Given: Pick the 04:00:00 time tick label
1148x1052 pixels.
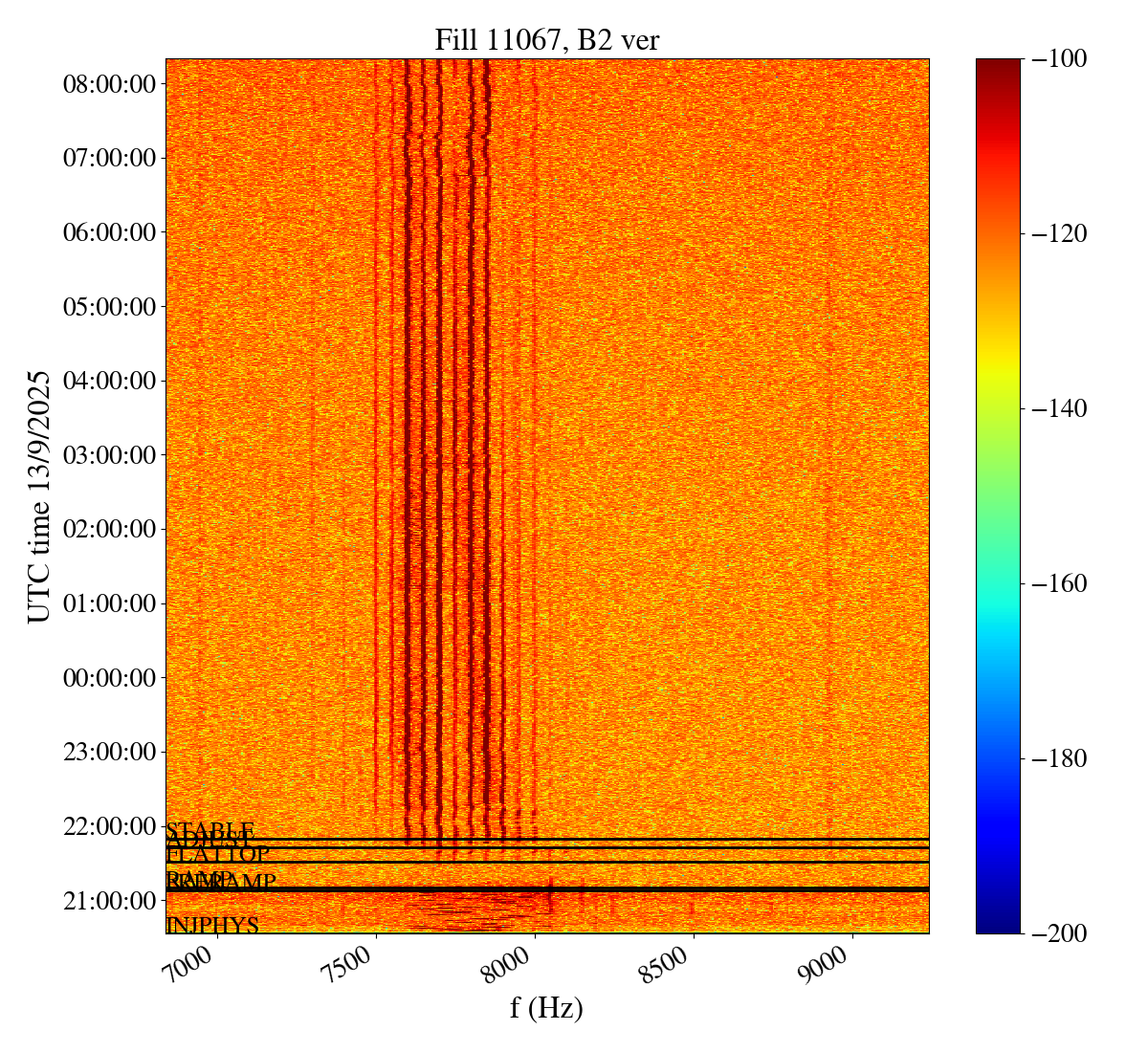Looking at the screenshot, I should tap(109, 381).
